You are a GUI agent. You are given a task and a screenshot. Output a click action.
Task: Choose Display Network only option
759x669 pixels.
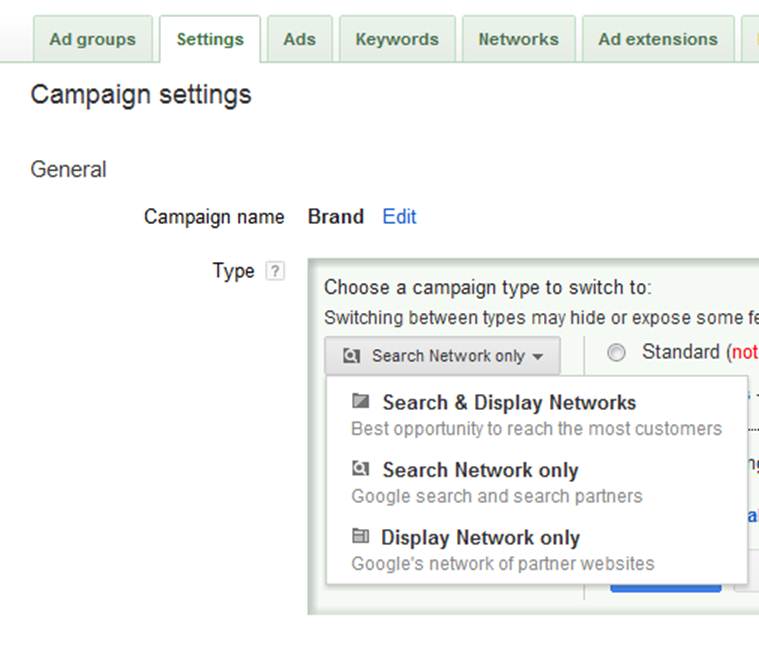537,550
